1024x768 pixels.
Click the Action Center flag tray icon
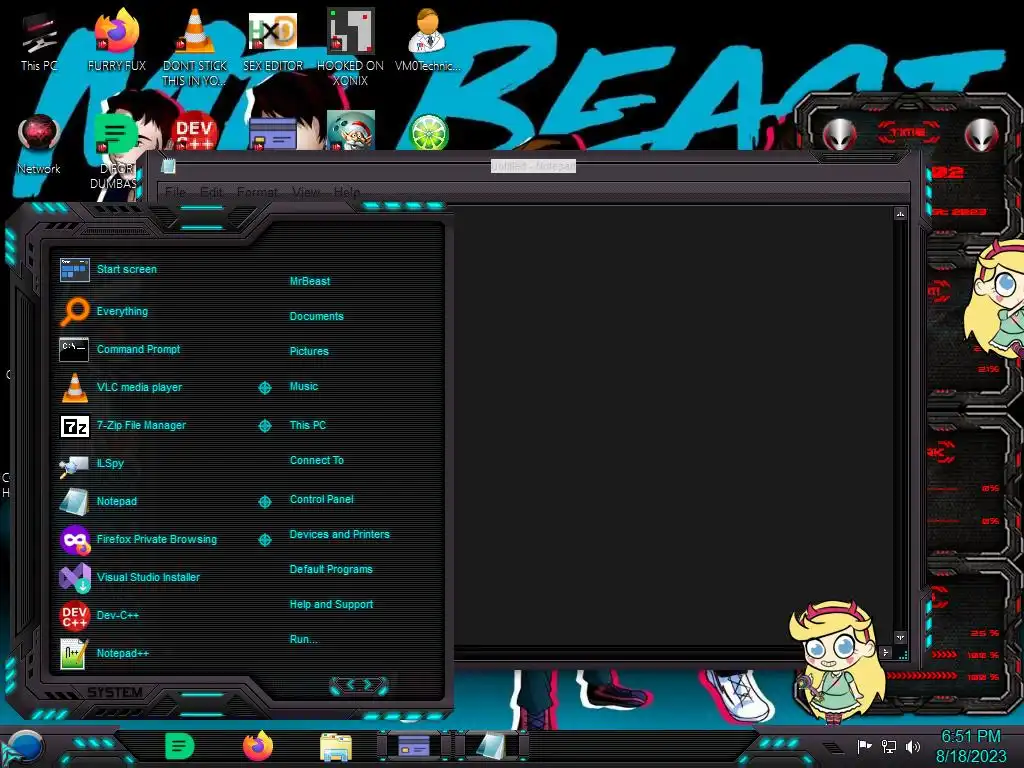click(864, 746)
